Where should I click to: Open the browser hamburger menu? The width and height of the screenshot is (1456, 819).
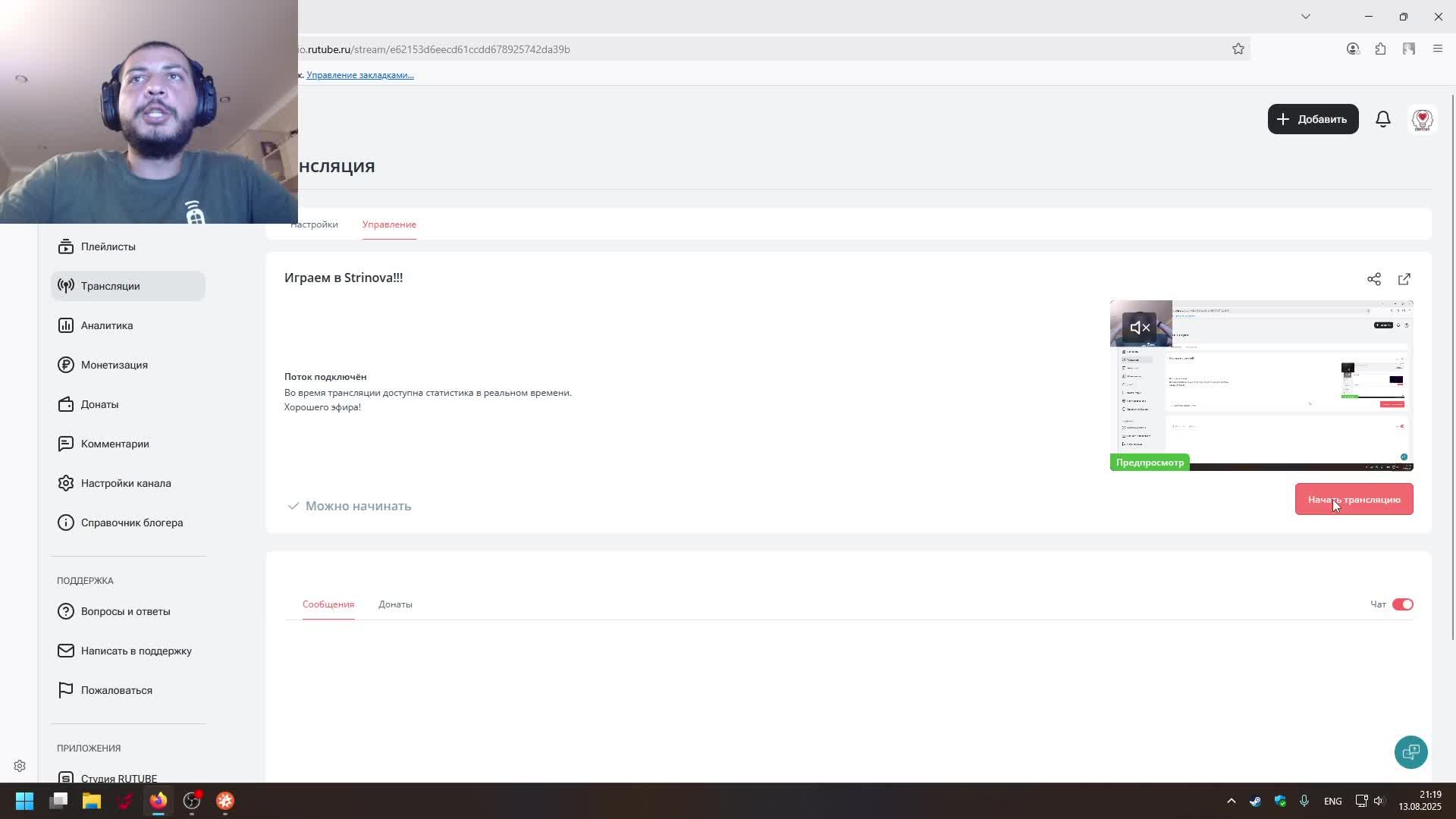tap(1437, 49)
